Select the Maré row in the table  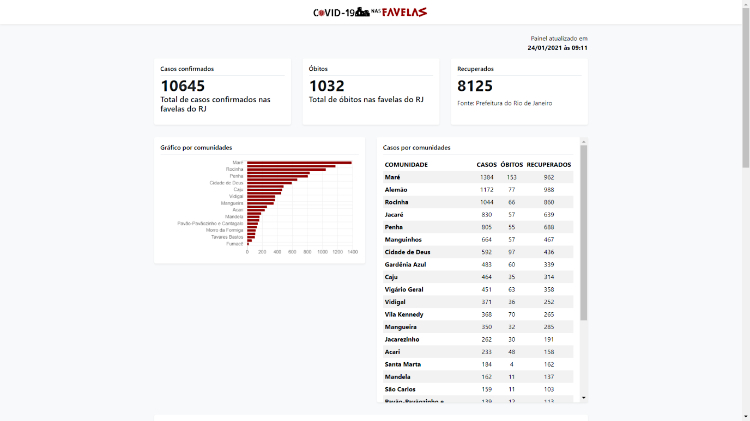(x=478, y=177)
